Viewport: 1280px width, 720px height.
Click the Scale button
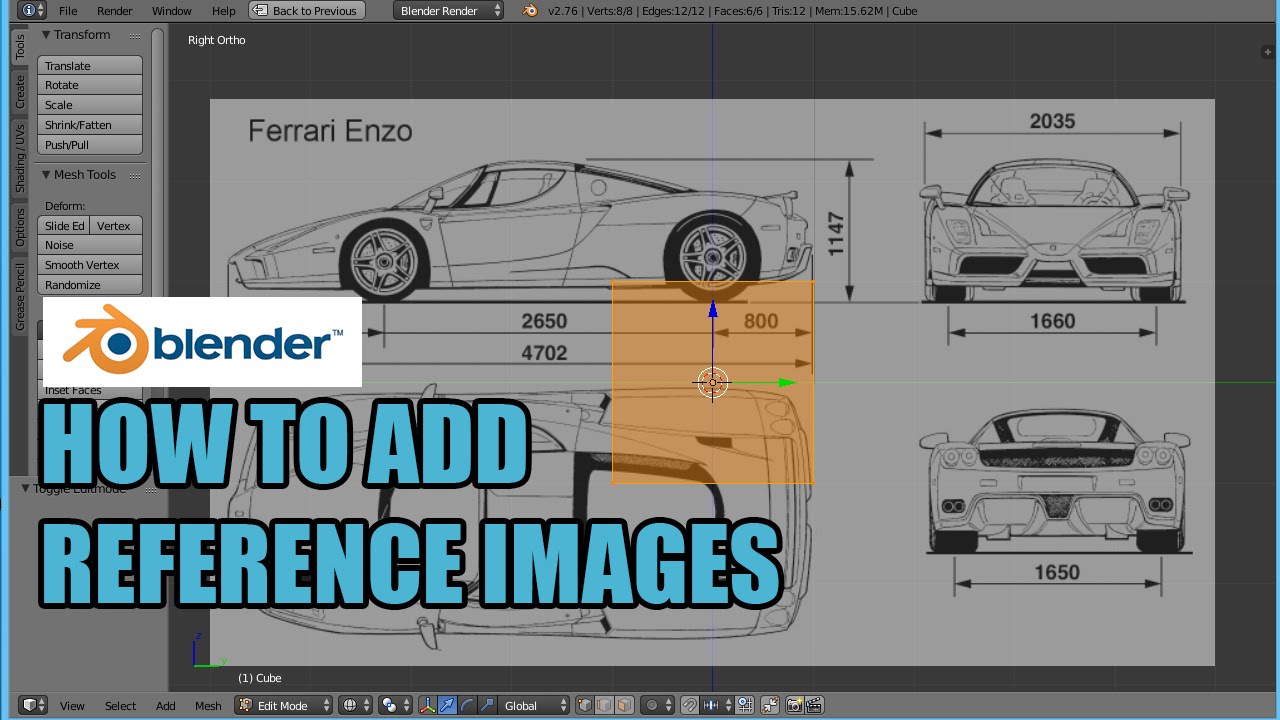coord(90,105)
